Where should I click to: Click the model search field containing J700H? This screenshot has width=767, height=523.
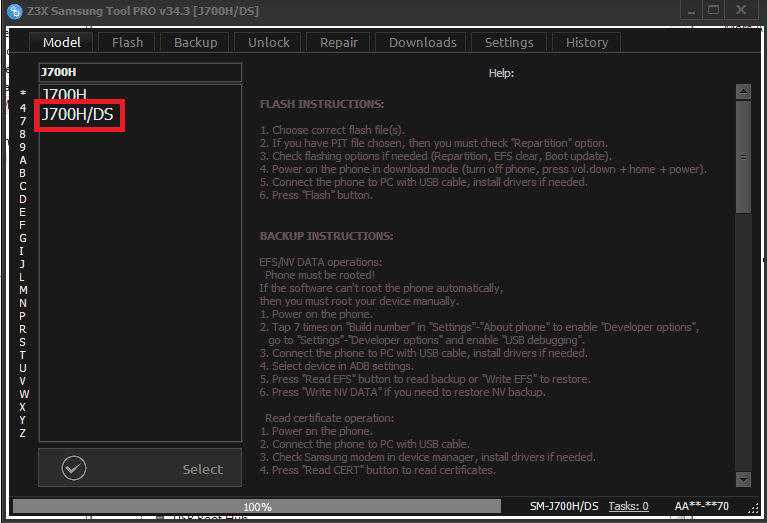[x=140, y=72]
